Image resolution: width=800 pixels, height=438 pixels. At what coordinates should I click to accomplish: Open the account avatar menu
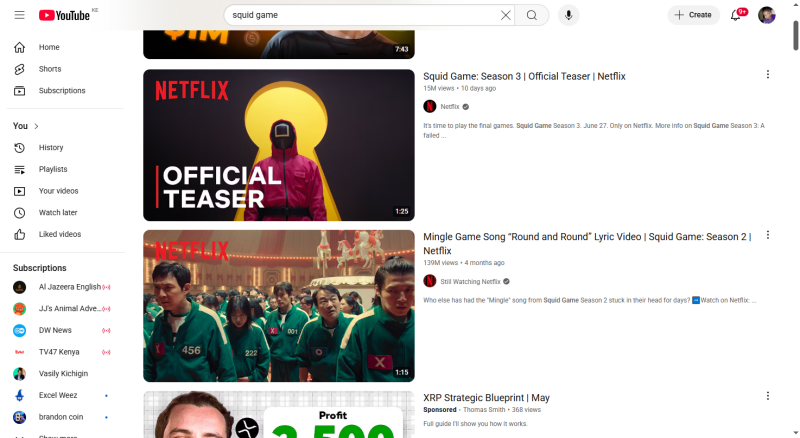tap(766, 15)
